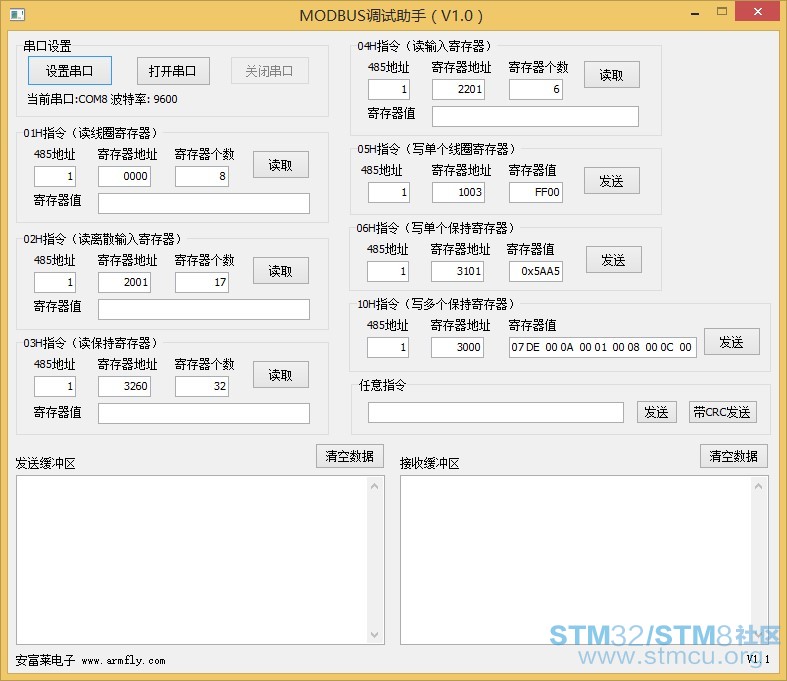Focus 02H register count field 17
Viewport: 787px width, 681px height.
(x=202, y=282)
